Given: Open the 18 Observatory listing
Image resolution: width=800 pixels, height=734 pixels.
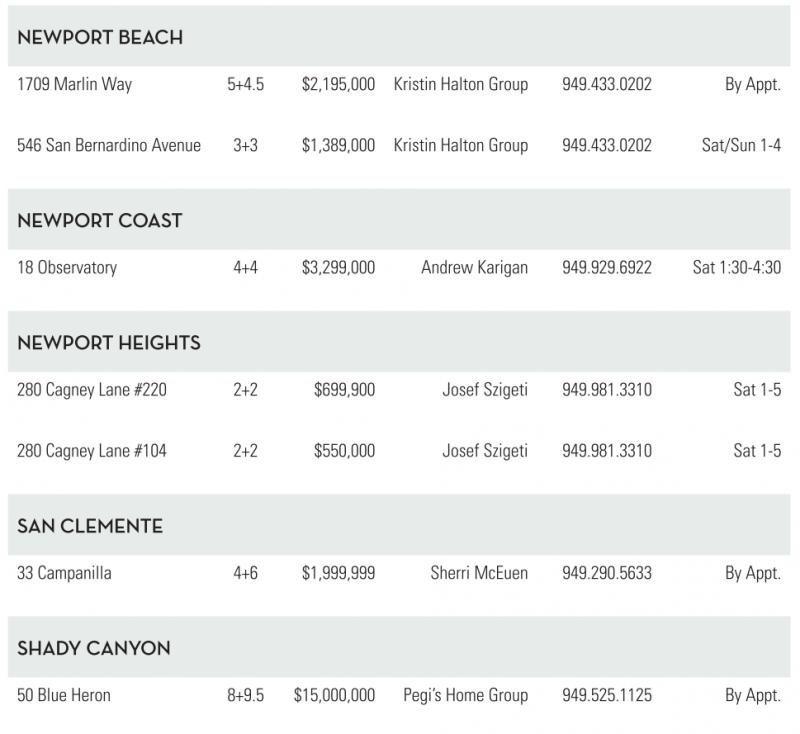Looking at the screenshot, I should tap(67, 268).
